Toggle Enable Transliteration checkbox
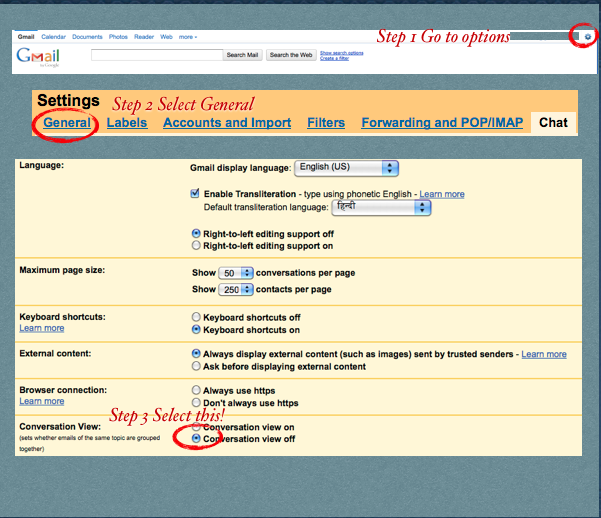The image size is (601, 518). [x=195, y=193]
